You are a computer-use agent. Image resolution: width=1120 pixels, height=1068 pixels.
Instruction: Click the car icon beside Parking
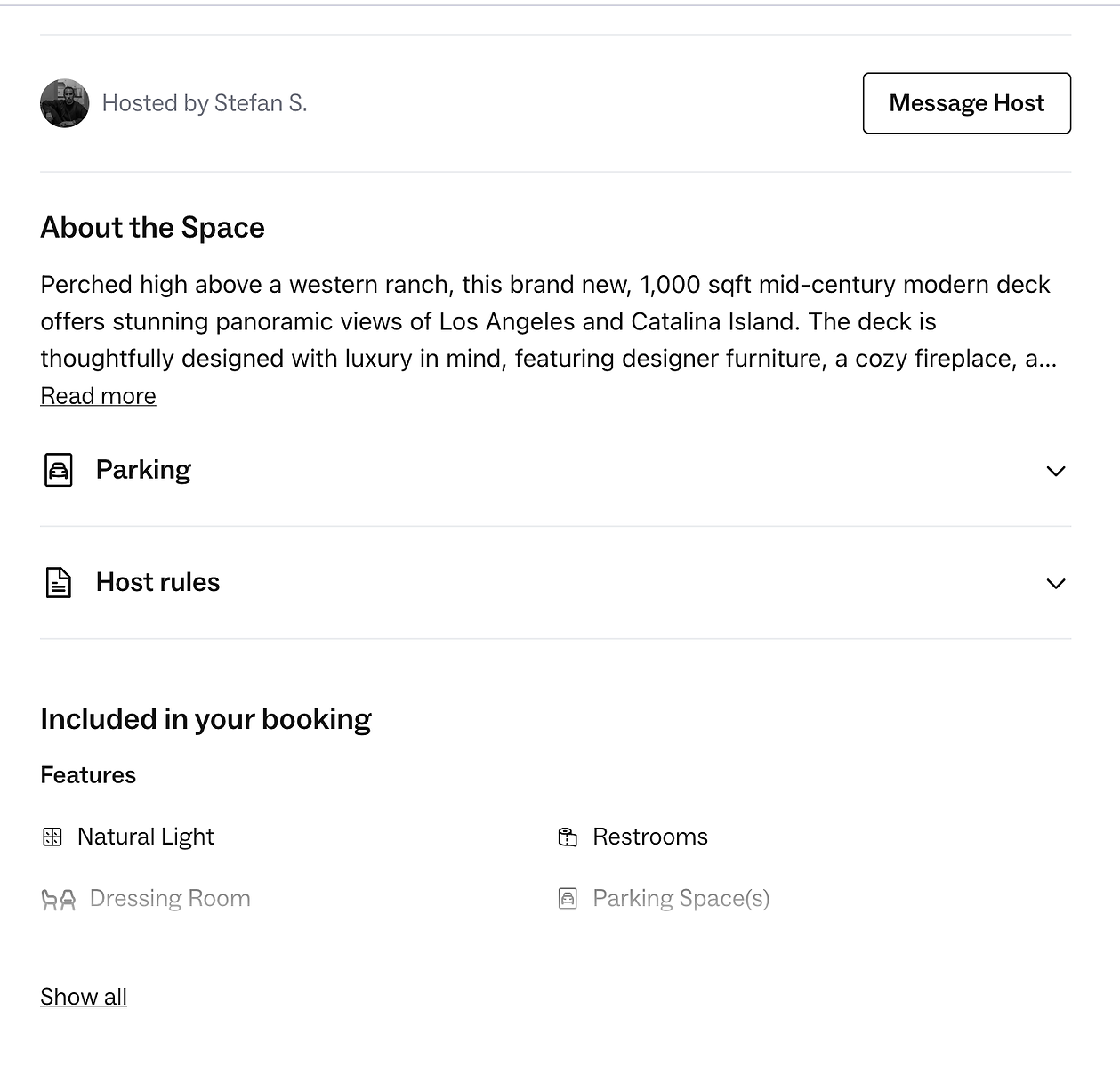(59, 470)
